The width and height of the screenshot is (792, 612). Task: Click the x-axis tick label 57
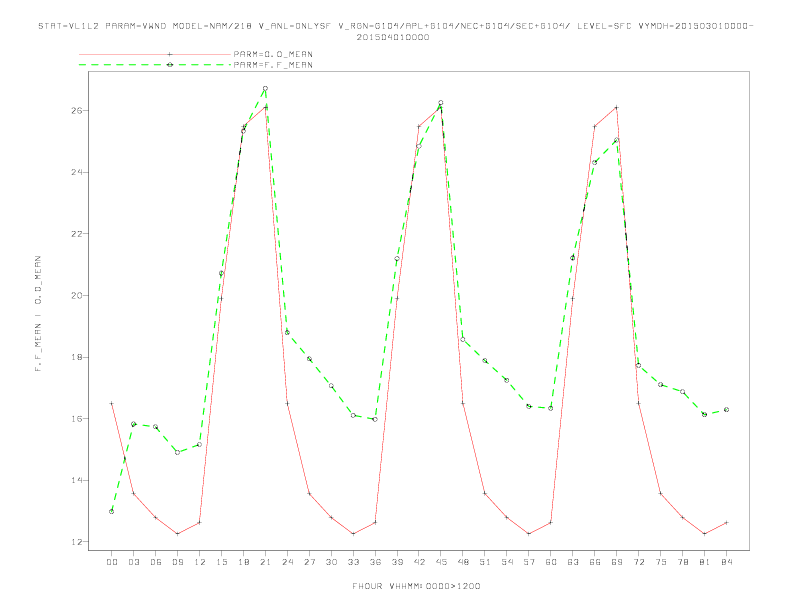[x=529, y=562]
